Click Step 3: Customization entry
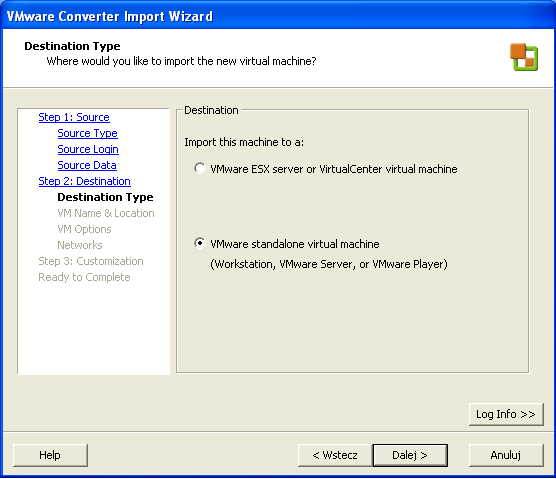Screen dimensions: 556x479 91,261
